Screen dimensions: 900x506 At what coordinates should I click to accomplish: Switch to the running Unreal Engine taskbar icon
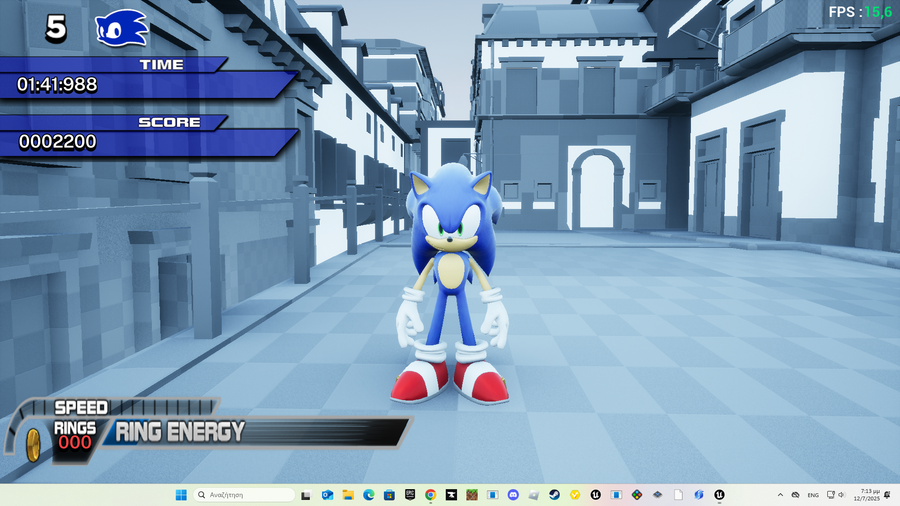[x=720, y=495]
